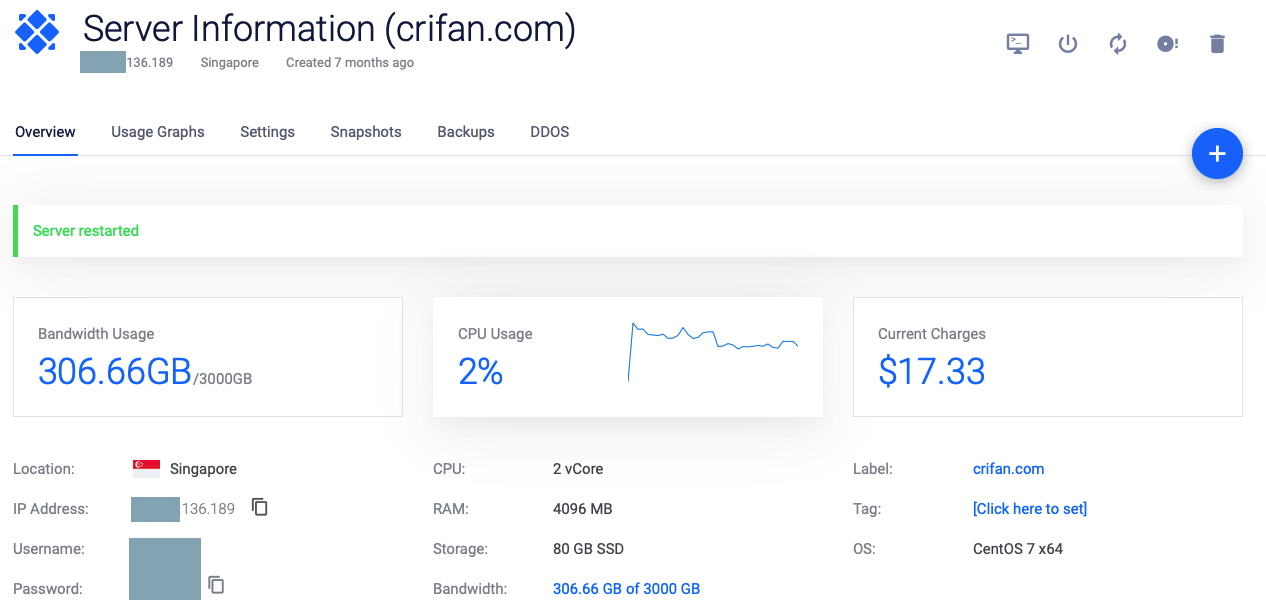Screen dimensions: 1266x616
Task: Switch to the Settings tab
Action: [x=267, y=132]
